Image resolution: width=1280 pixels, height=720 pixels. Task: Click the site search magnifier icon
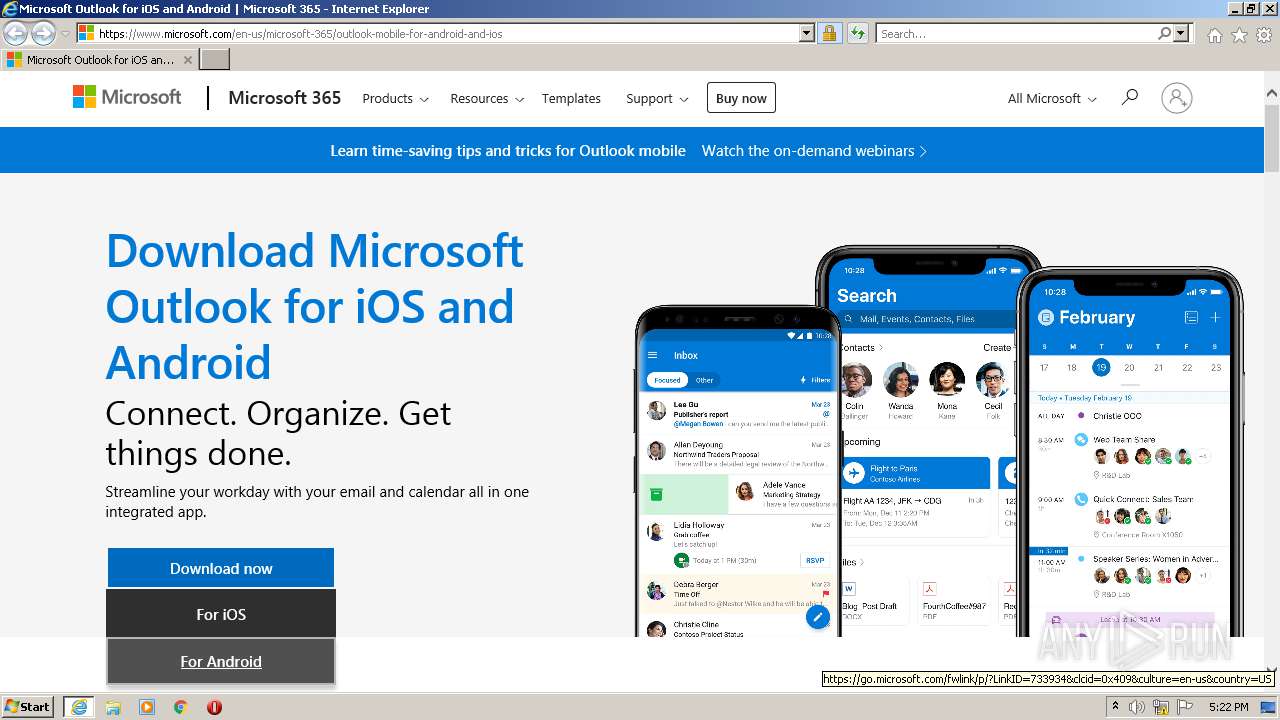coord(1130,97)
